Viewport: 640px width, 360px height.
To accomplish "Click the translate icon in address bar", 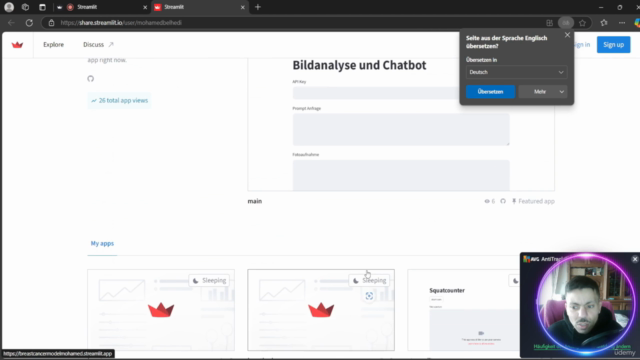I will click(x=566, y=23).
